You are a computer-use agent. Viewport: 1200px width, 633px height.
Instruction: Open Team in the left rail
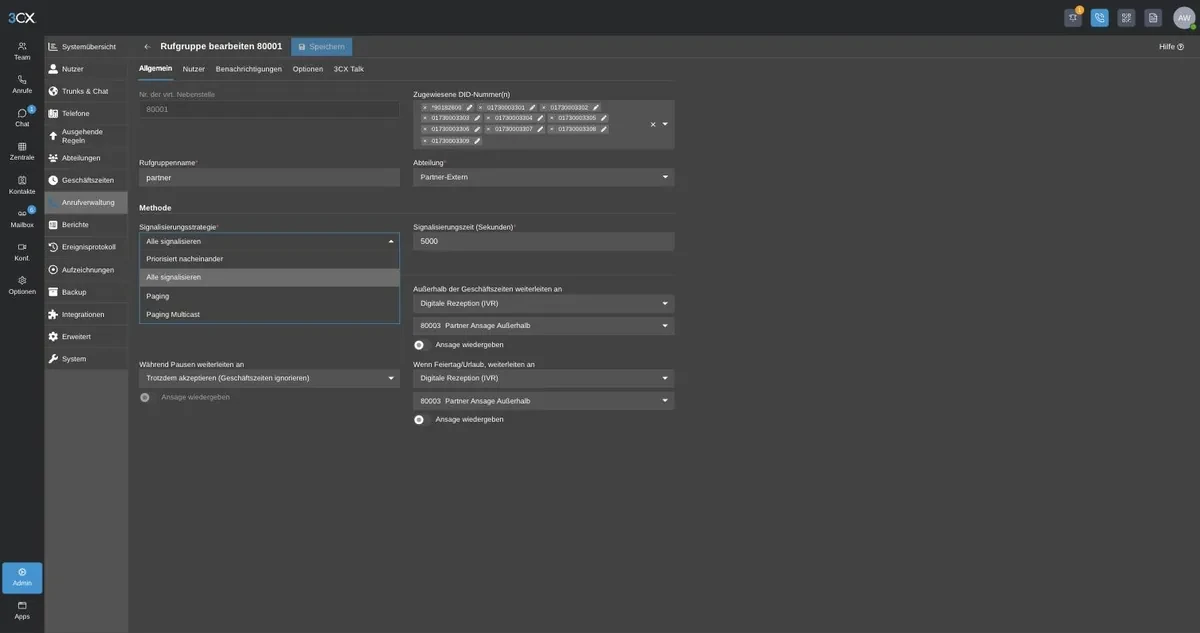click(22, 51)
